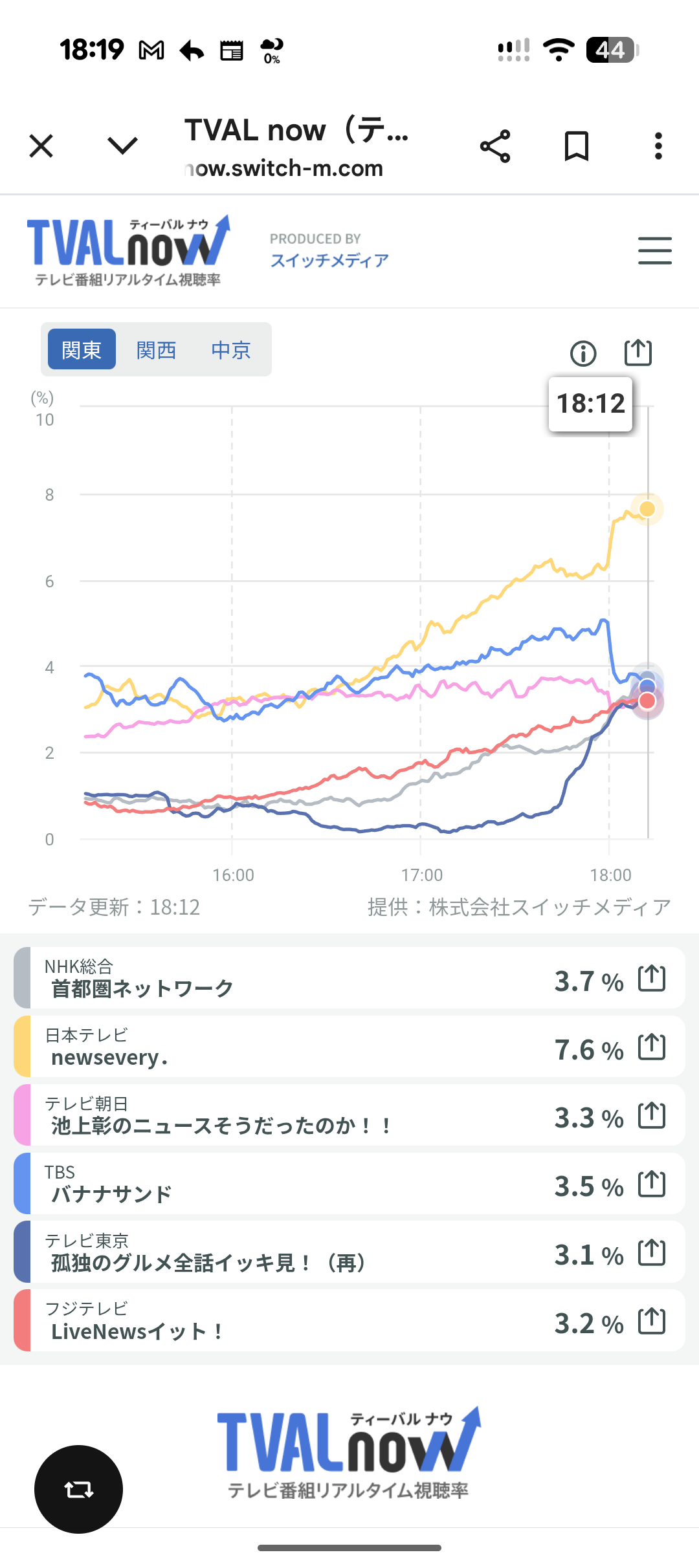Tap the TVAL now header logo
The width and height of the screenshot is (699, 1568).
pos(128,250)
